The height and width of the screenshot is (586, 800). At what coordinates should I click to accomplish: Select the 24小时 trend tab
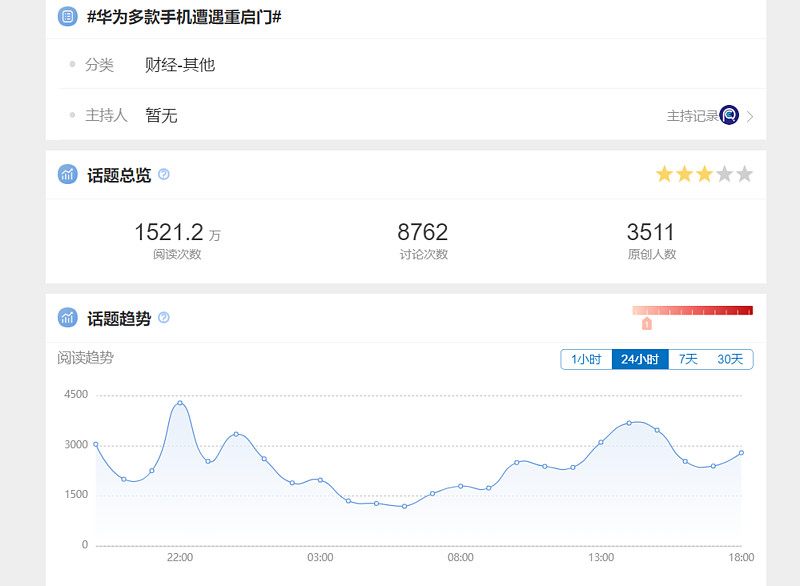640,359
